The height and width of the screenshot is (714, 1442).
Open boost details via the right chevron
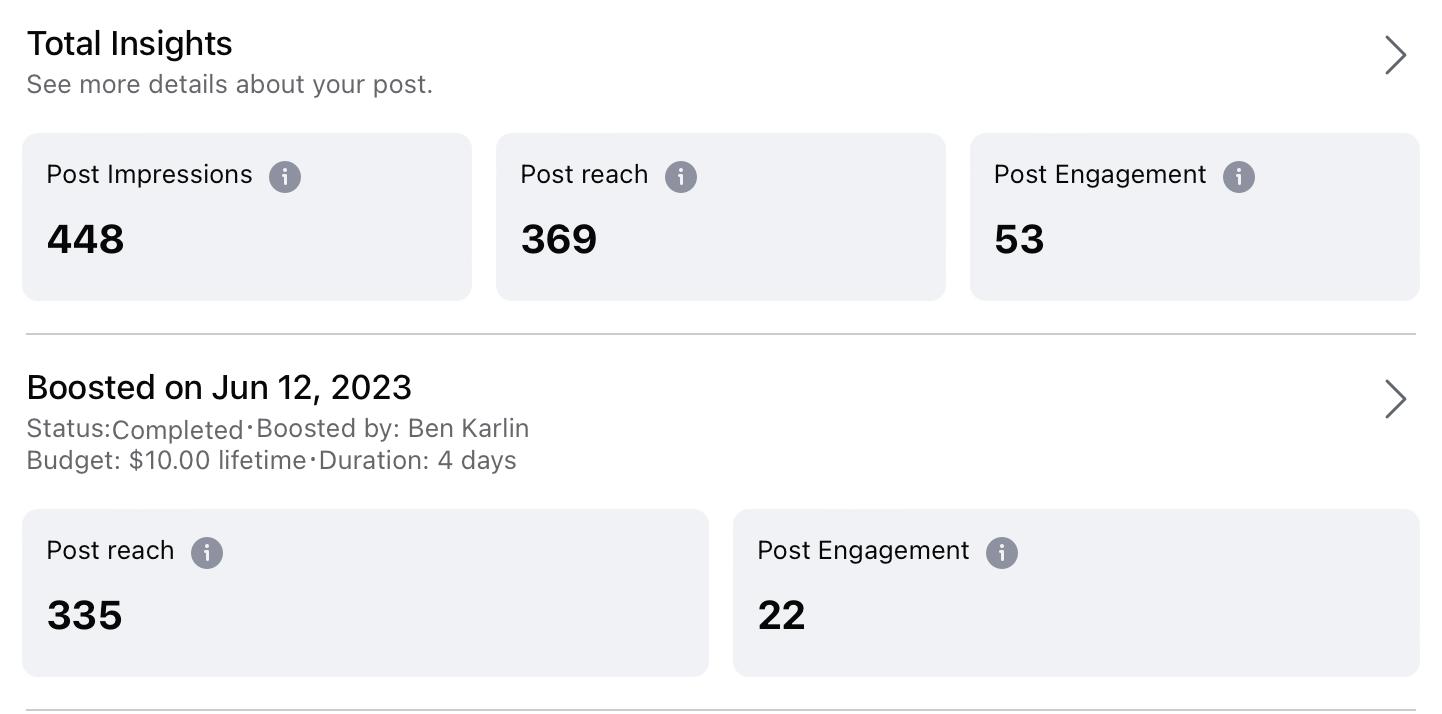pyautogui.click(x=1395, y=399)
